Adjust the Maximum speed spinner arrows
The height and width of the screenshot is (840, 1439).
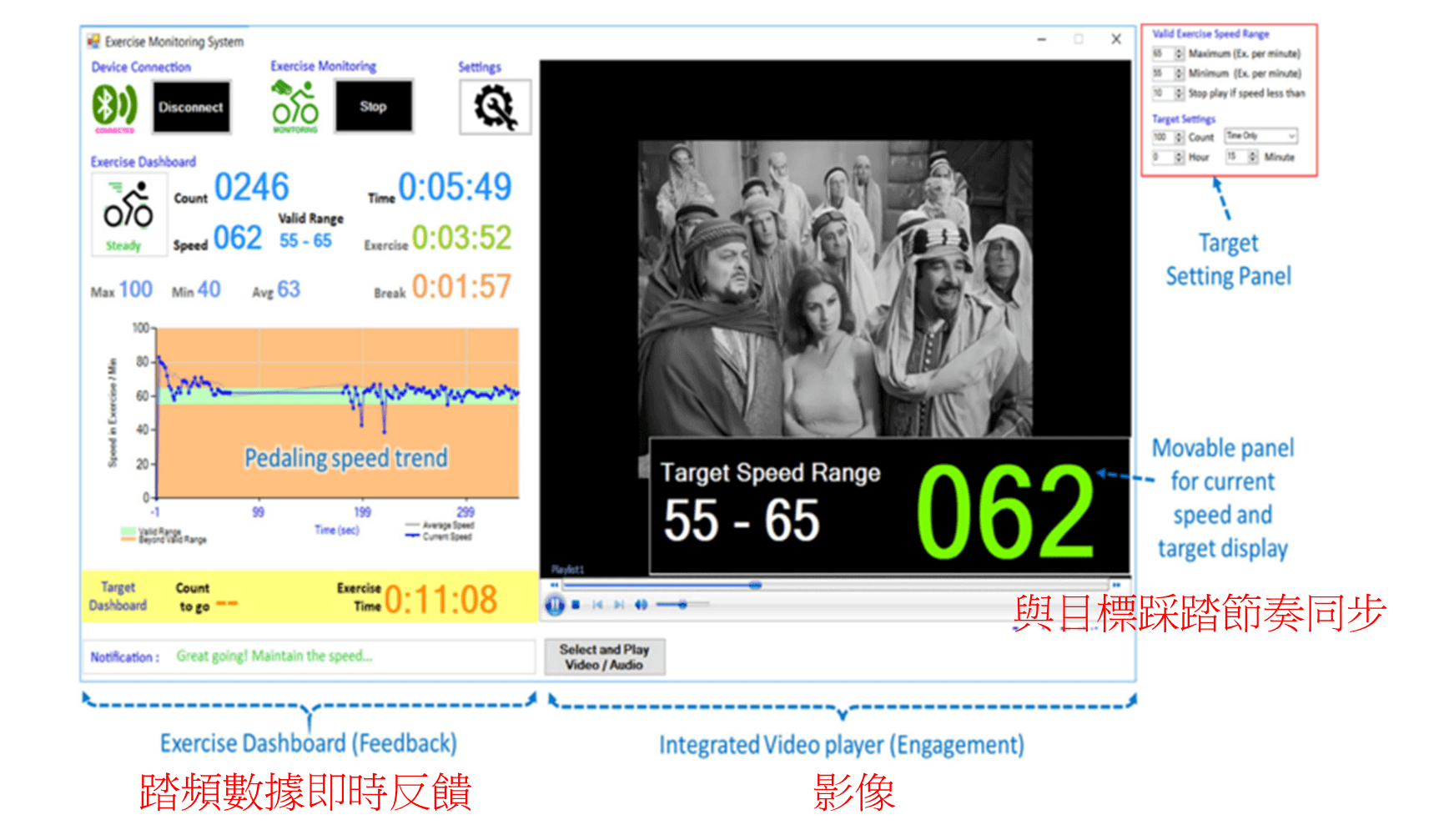pyautogui.click(x=1179, y=54)
